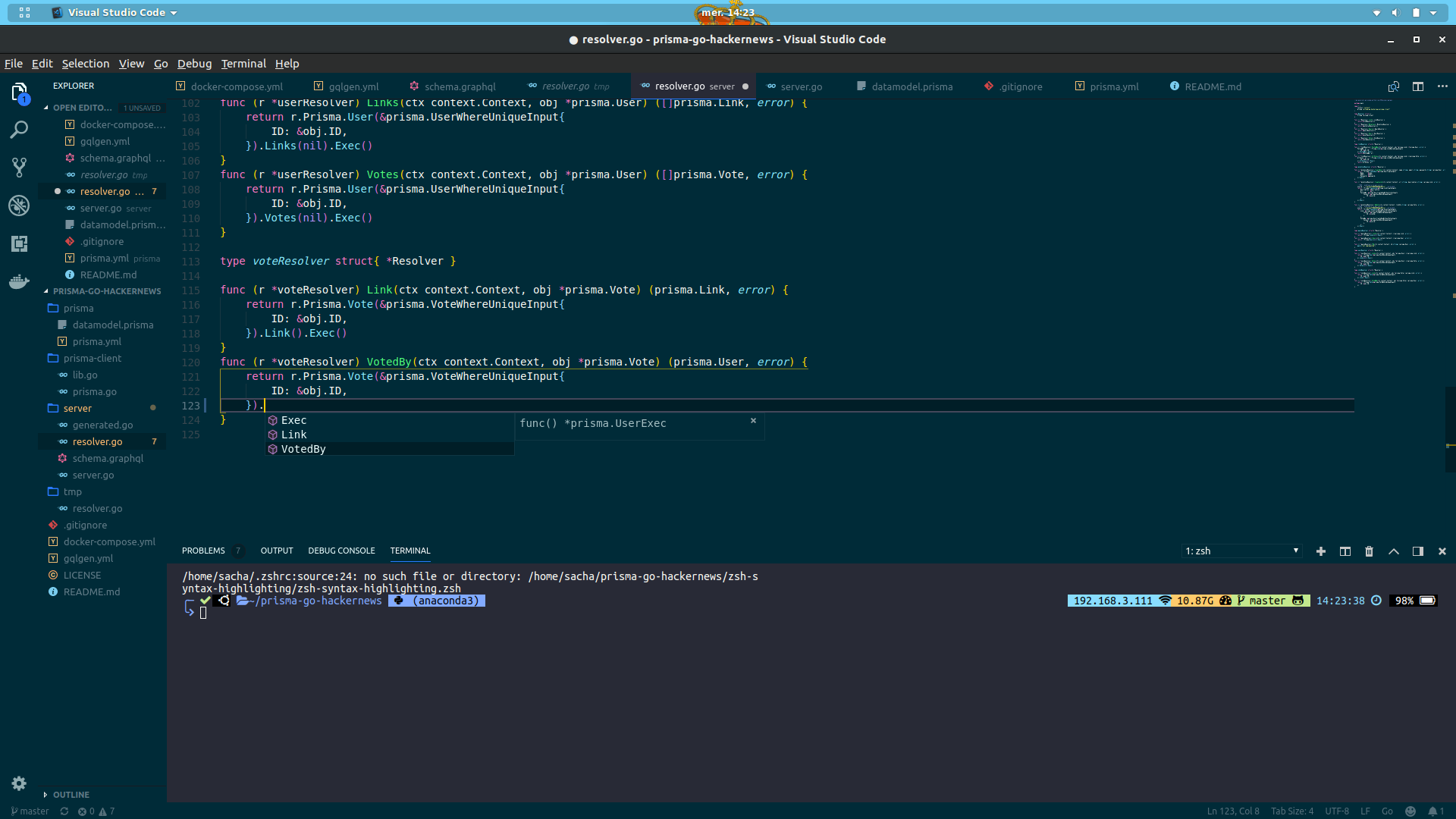Move the panel to the right side
Viewport: 1456px width, 819px height.
click(x=1418, y=551)
